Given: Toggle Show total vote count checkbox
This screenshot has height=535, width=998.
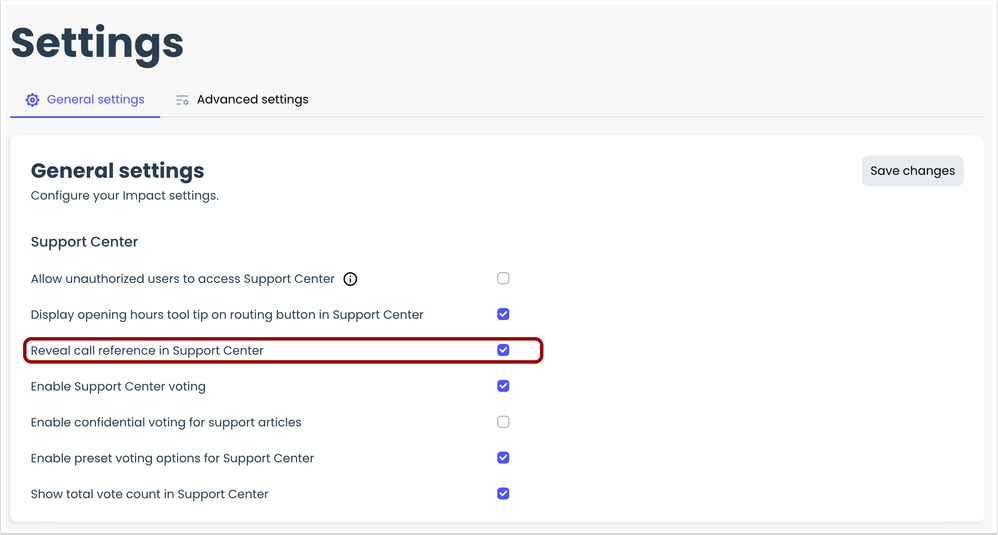Looking at the screenshot, I should 503,494.
